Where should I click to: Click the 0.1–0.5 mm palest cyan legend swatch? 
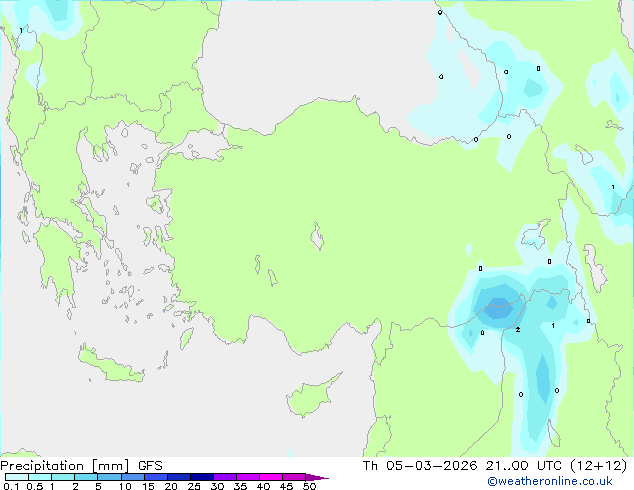(x=17, y=477)
